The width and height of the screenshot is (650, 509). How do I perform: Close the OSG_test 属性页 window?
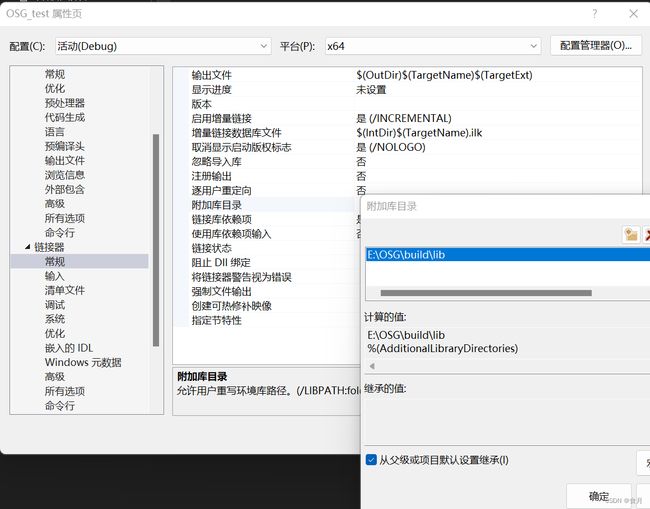tap(633, 14)
